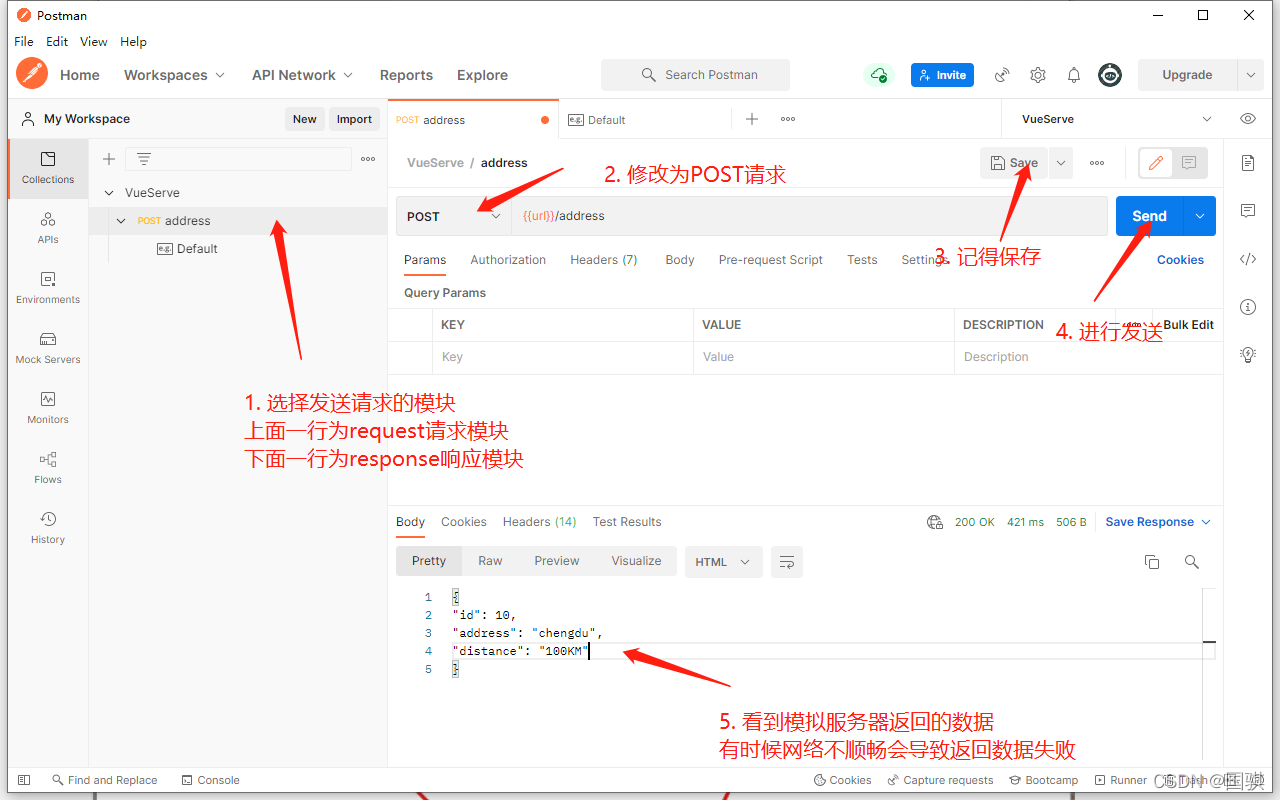
Task: Open the File menu
Action: point(24,42)
